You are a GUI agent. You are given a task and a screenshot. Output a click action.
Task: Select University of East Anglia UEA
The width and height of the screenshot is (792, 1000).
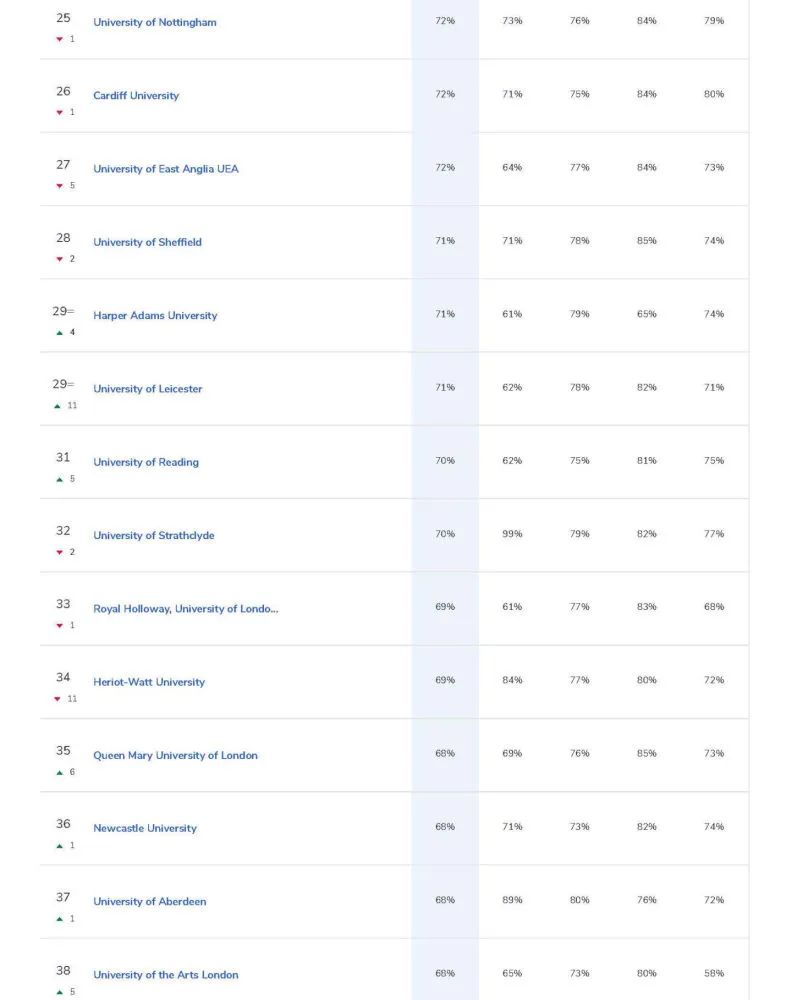(166, 169)
